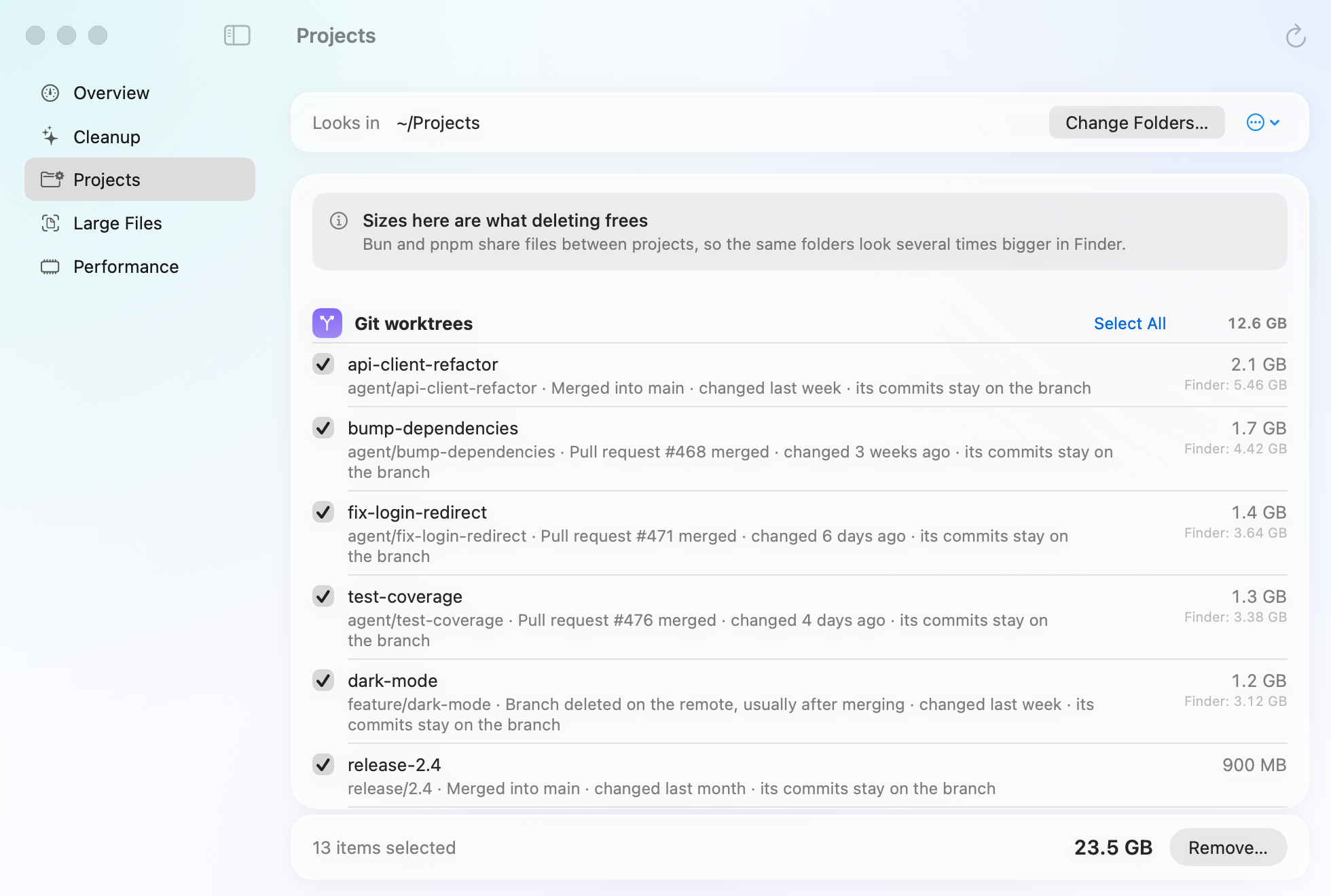Deselect the release-2.4 checkbox
The width and height of the screenshot is (1331, 896).
click(x=323, y=765)
